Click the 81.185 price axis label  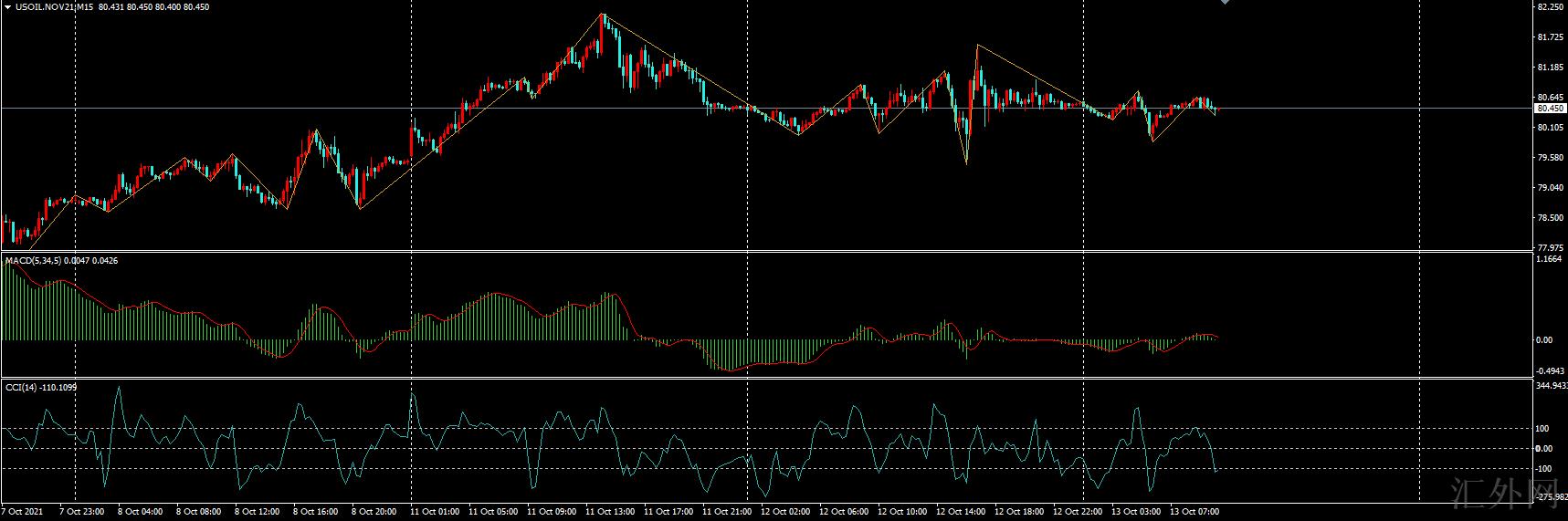click(1549, 68)
